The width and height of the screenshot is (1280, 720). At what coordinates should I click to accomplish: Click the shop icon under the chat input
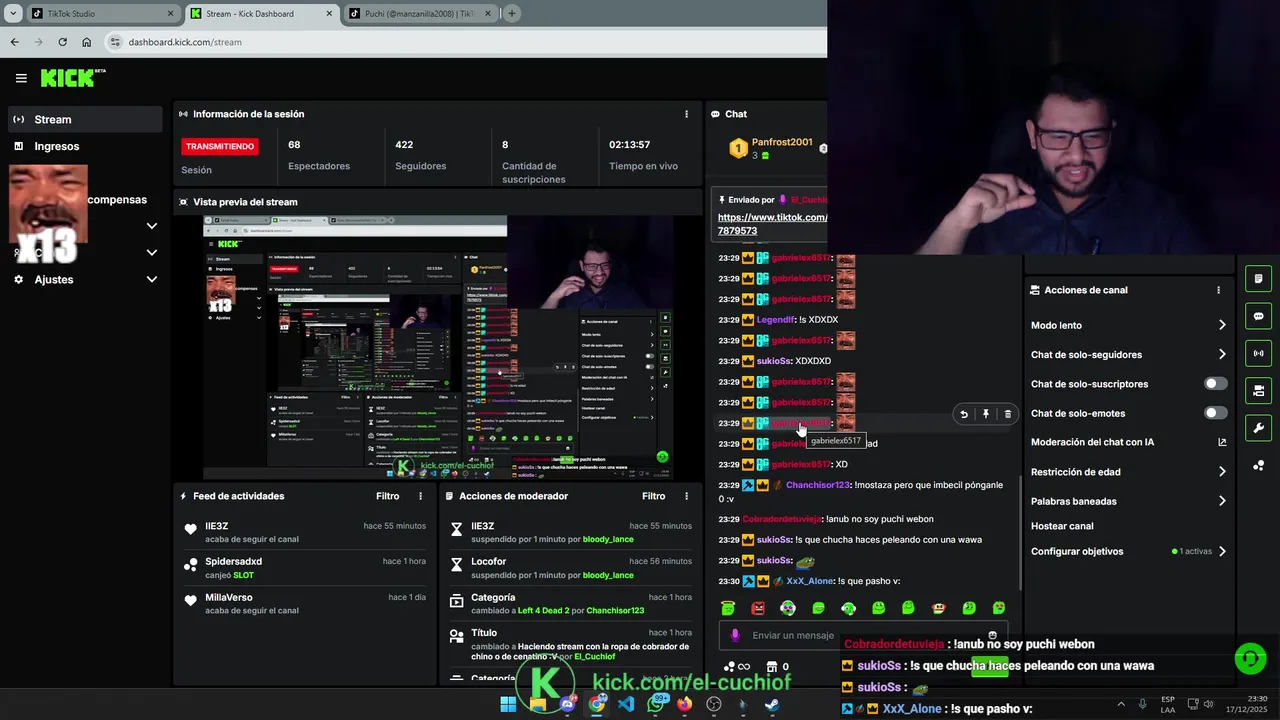click(x=772, y=667)
